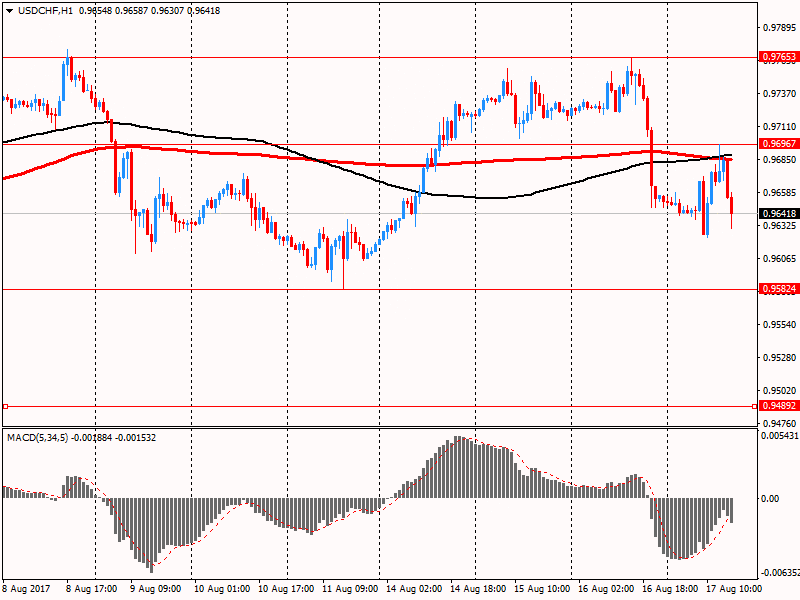800x600 pixels.
Task: Select the 0.94892 horizontal line price label
Action: tap(779, 406)
